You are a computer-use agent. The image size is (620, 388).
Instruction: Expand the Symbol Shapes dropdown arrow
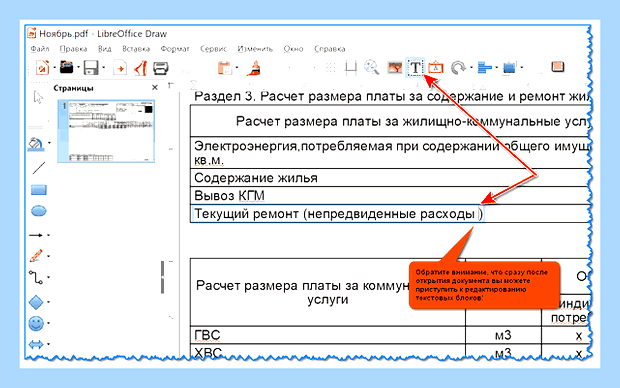point(49,323)
